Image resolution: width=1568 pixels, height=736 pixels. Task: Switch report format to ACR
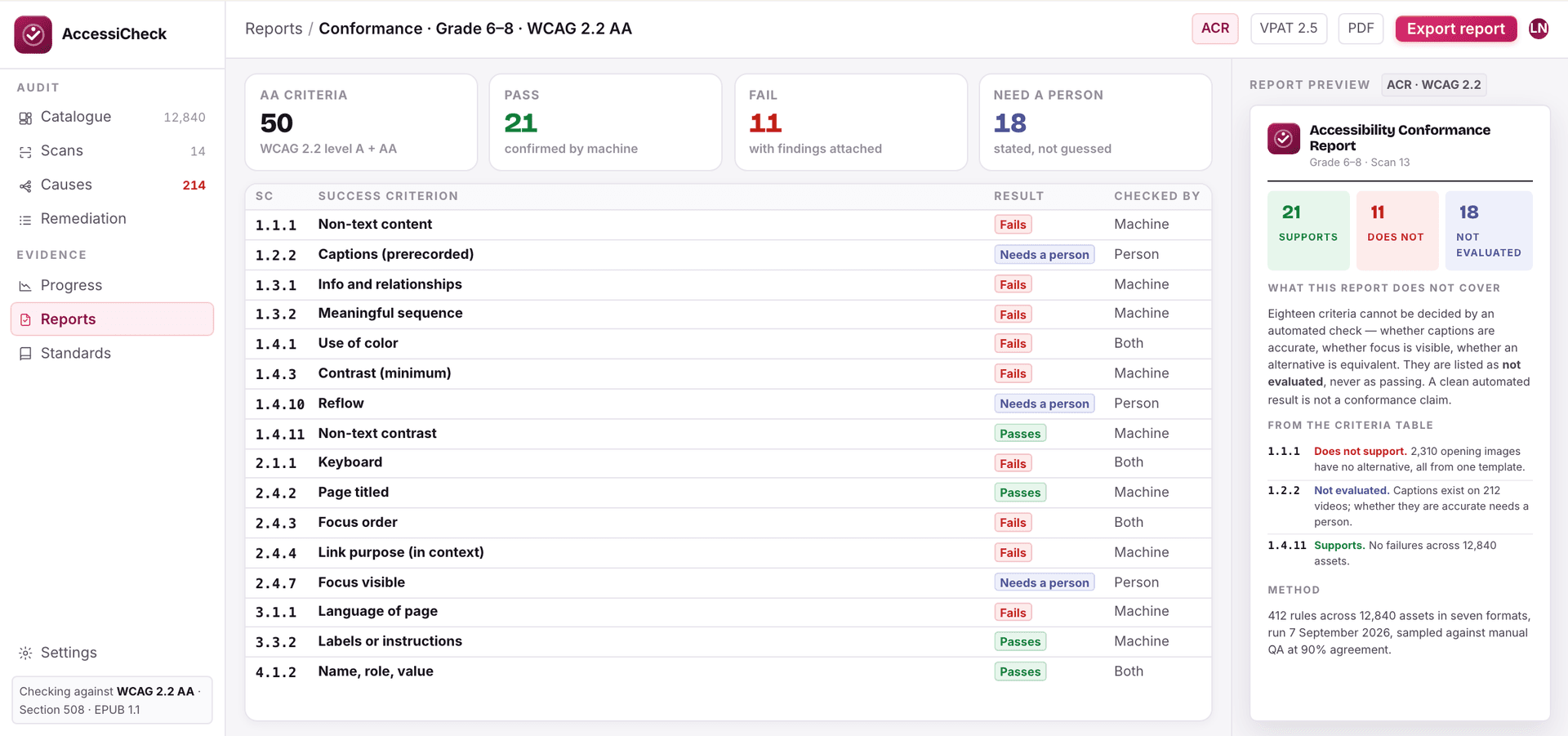coord(1215,29)
